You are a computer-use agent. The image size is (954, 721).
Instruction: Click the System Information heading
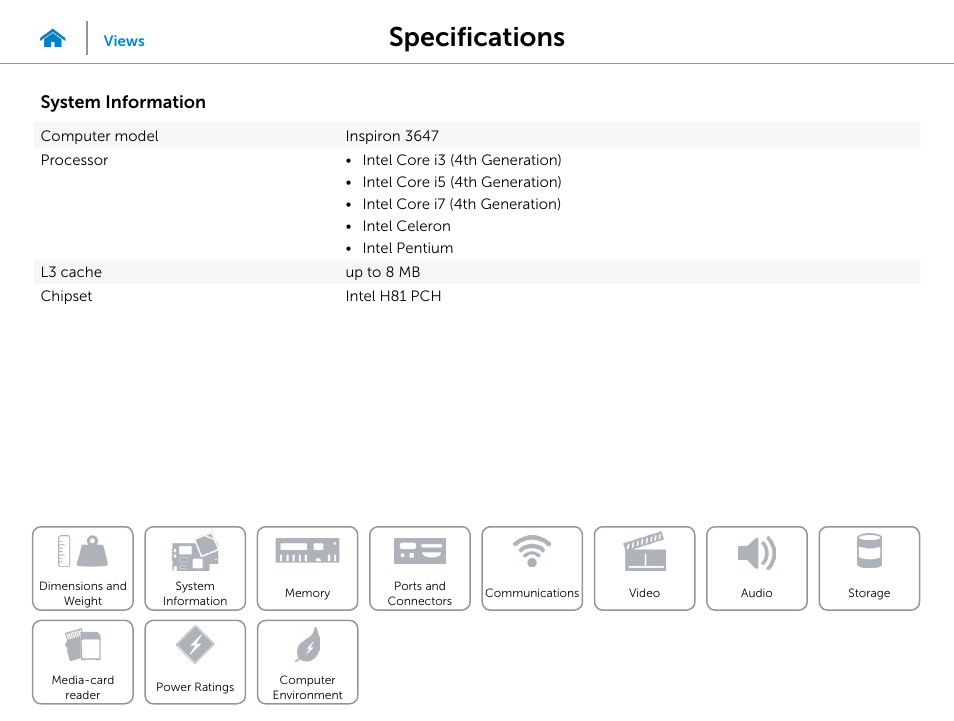(x=123, y=102)
